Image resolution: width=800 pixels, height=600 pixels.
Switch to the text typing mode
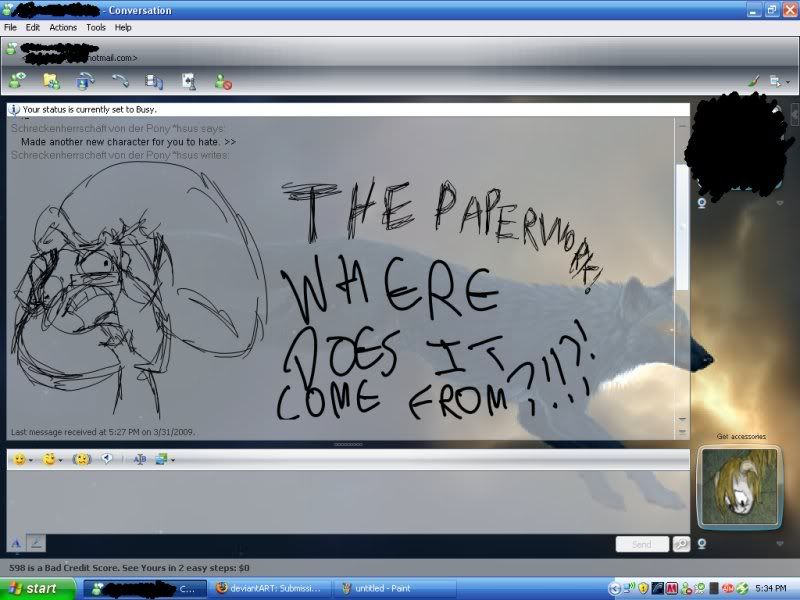tap(16, 542)
